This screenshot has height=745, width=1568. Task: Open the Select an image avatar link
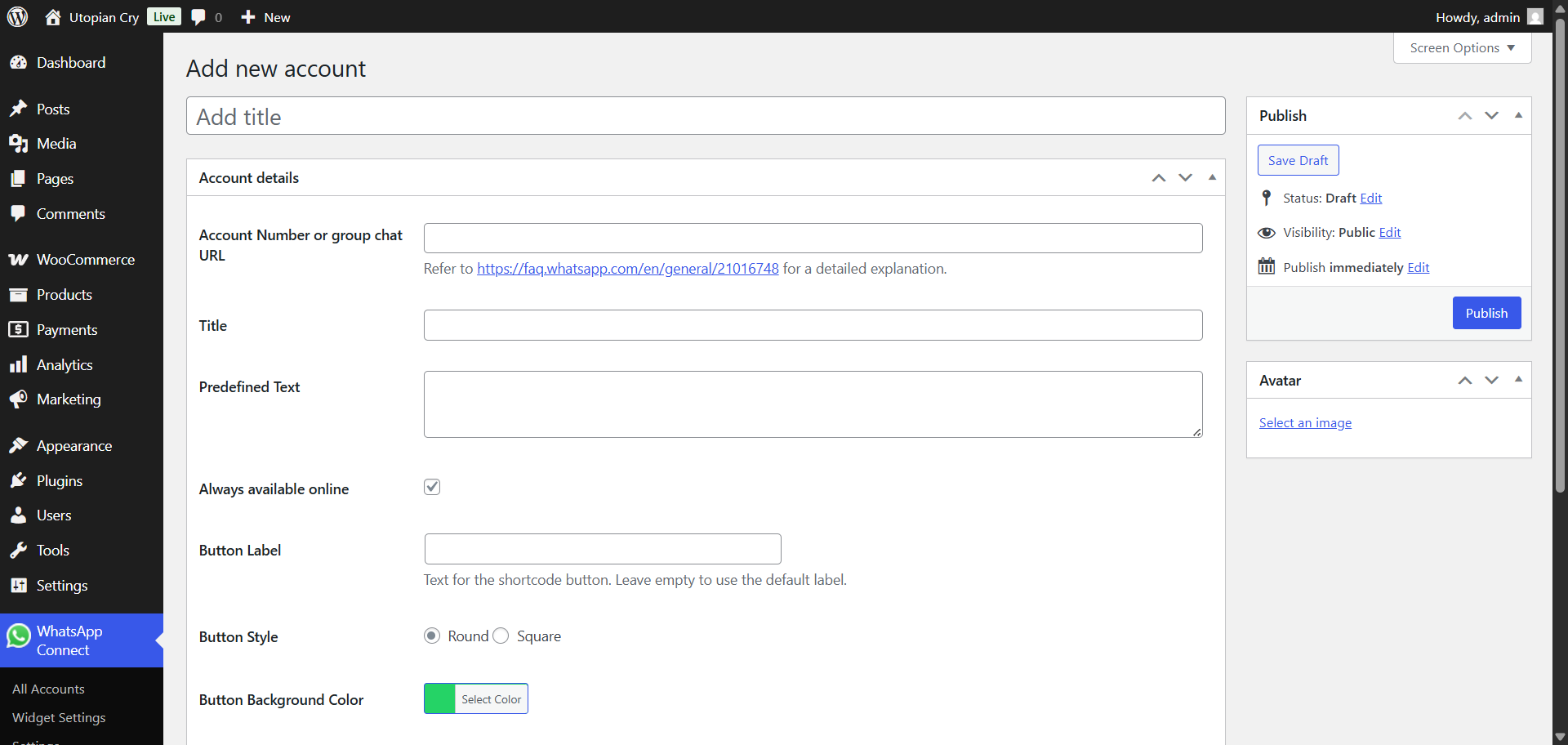[1304, 422]
